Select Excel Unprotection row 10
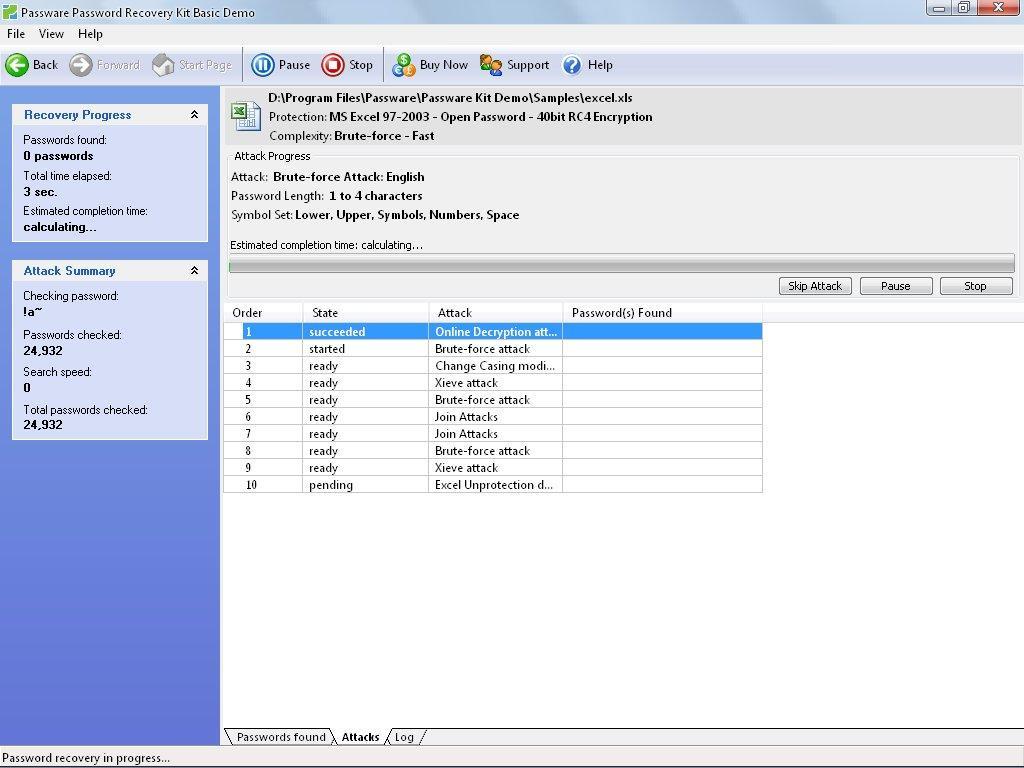This screenshot has width=1024, height=768. tap(493, 485)
